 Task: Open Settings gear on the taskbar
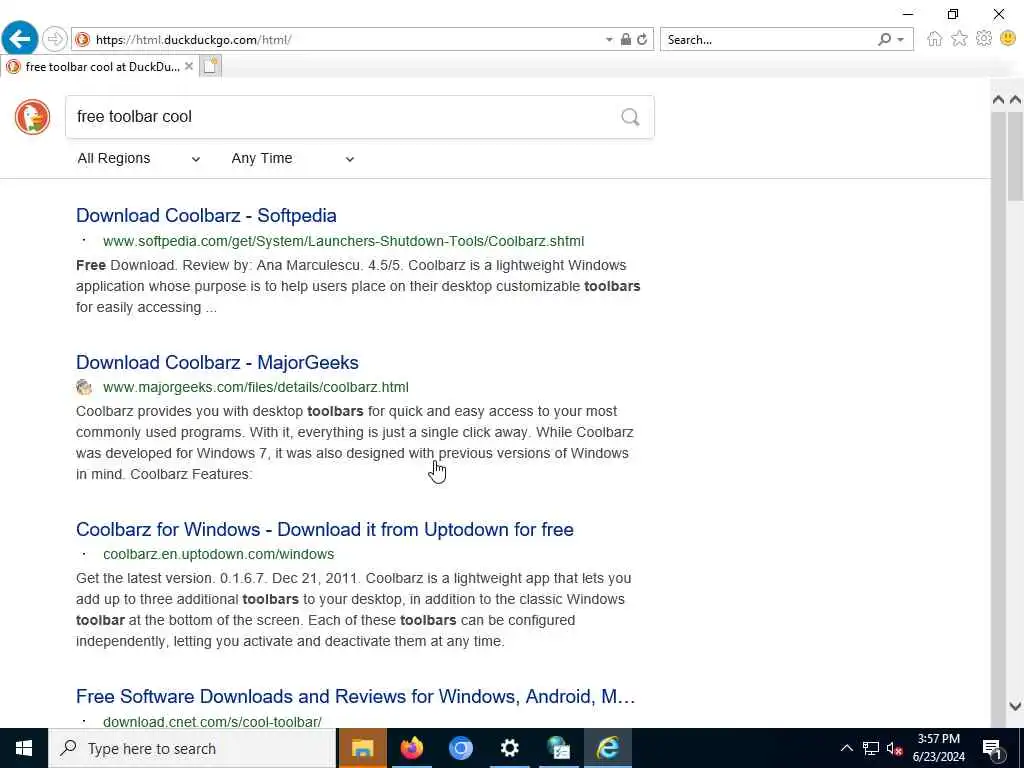pos(509,748)
